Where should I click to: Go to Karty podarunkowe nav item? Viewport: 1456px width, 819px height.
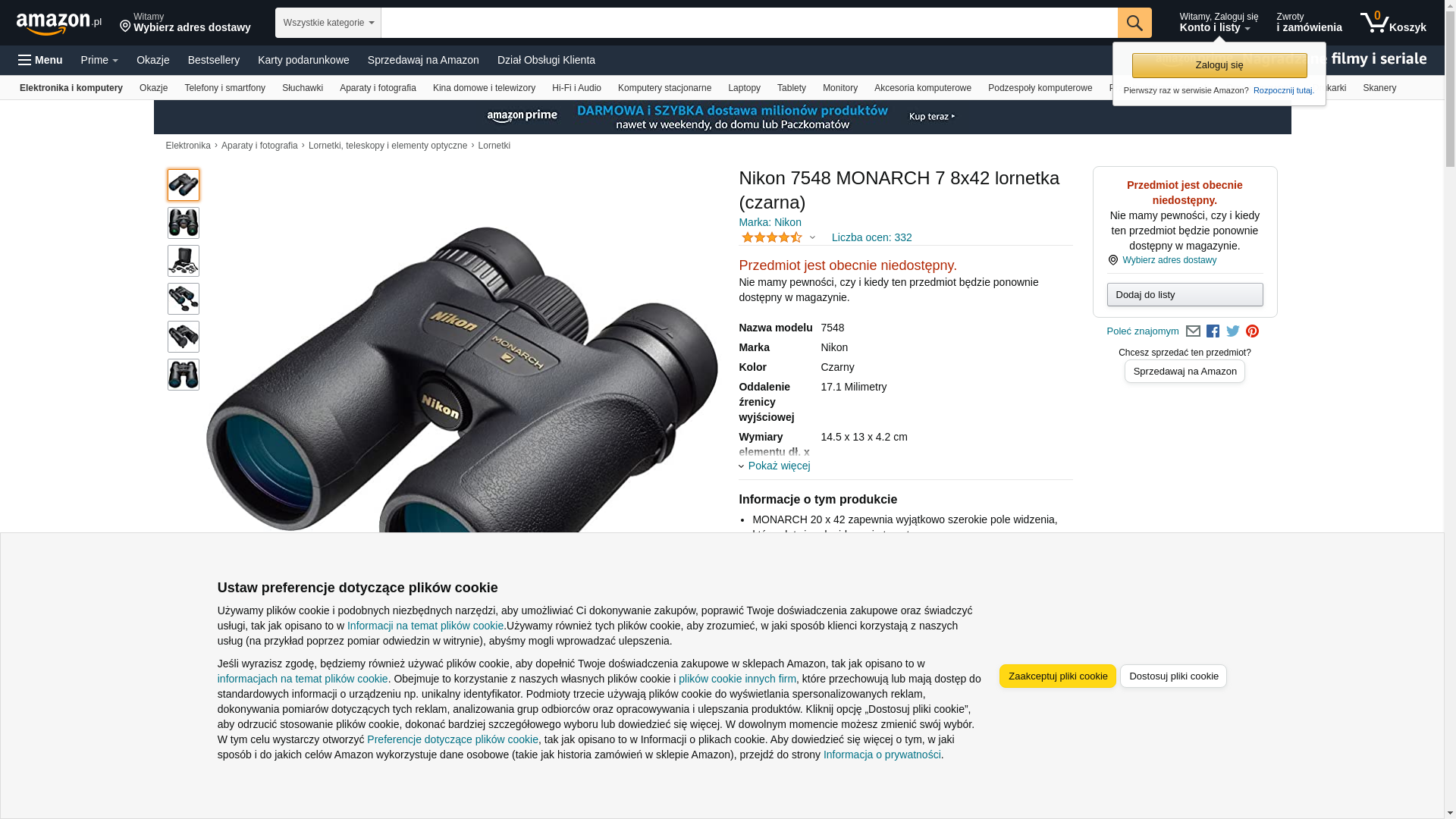pos(303,60)
